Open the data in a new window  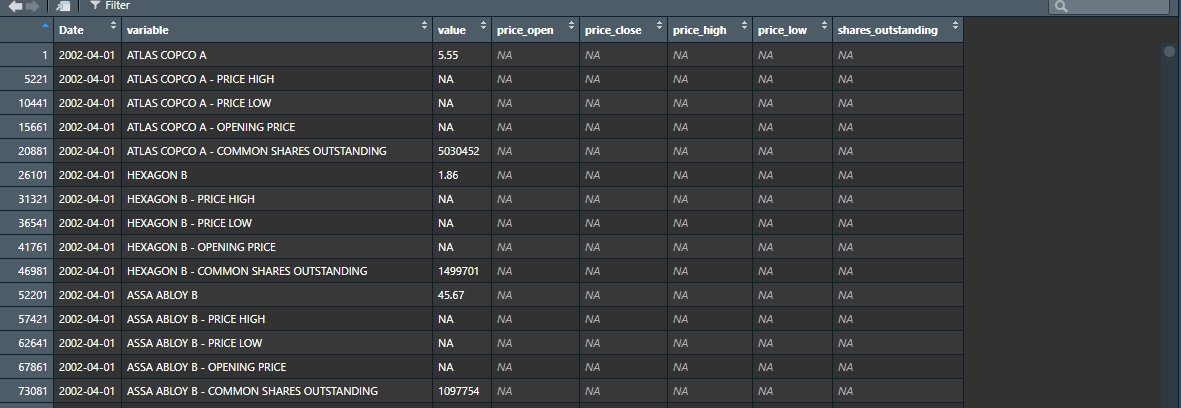[63, 6]
